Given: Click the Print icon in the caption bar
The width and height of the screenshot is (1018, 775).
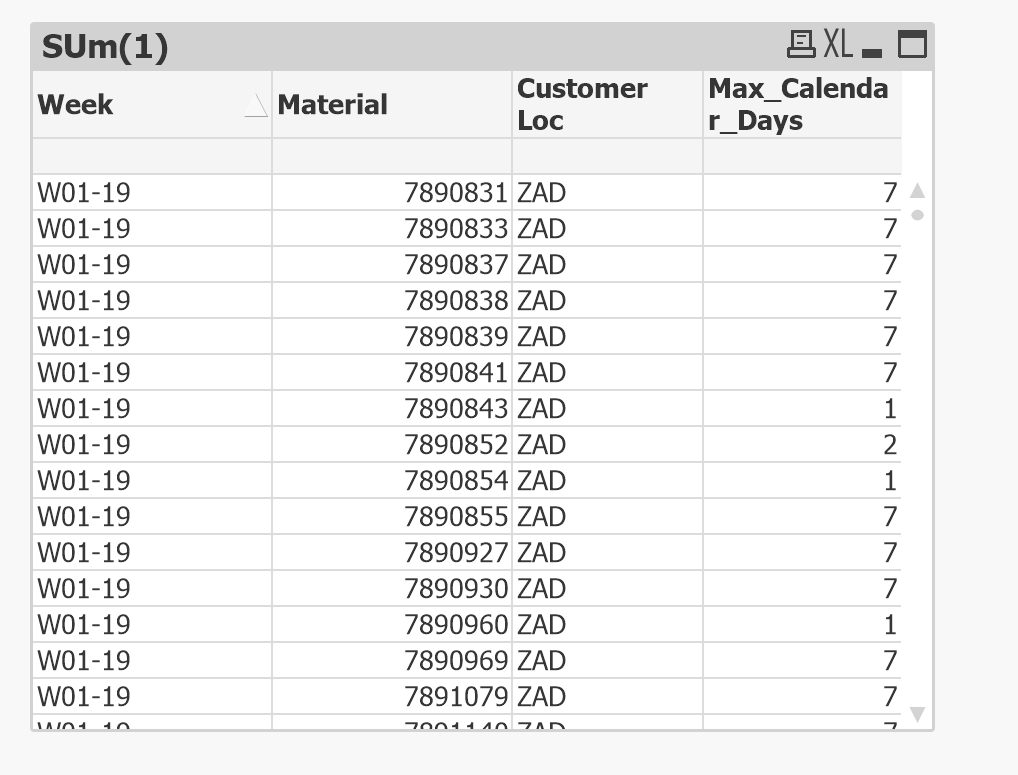Looking at the screenshot, I should [802, 43].
